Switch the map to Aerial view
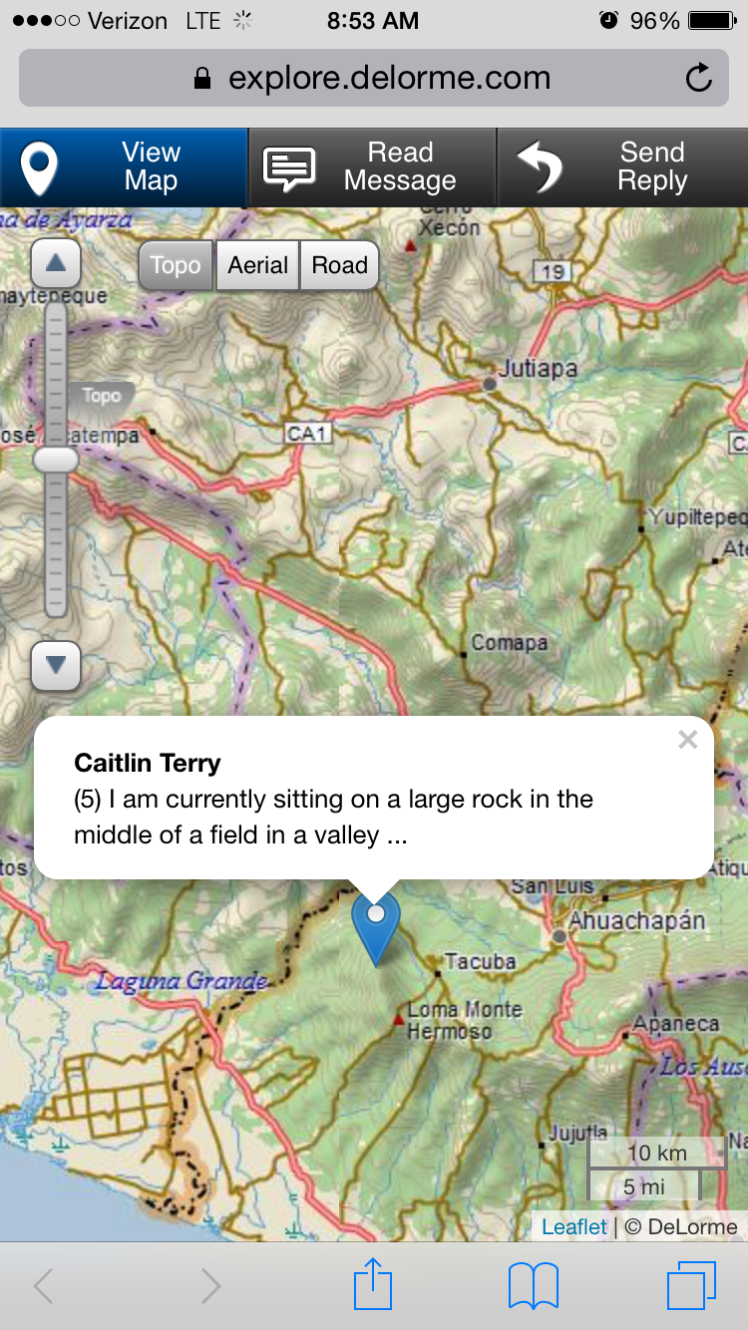Image resolution: width=748 pixels, height=1330 pixels. pos(258,266)
